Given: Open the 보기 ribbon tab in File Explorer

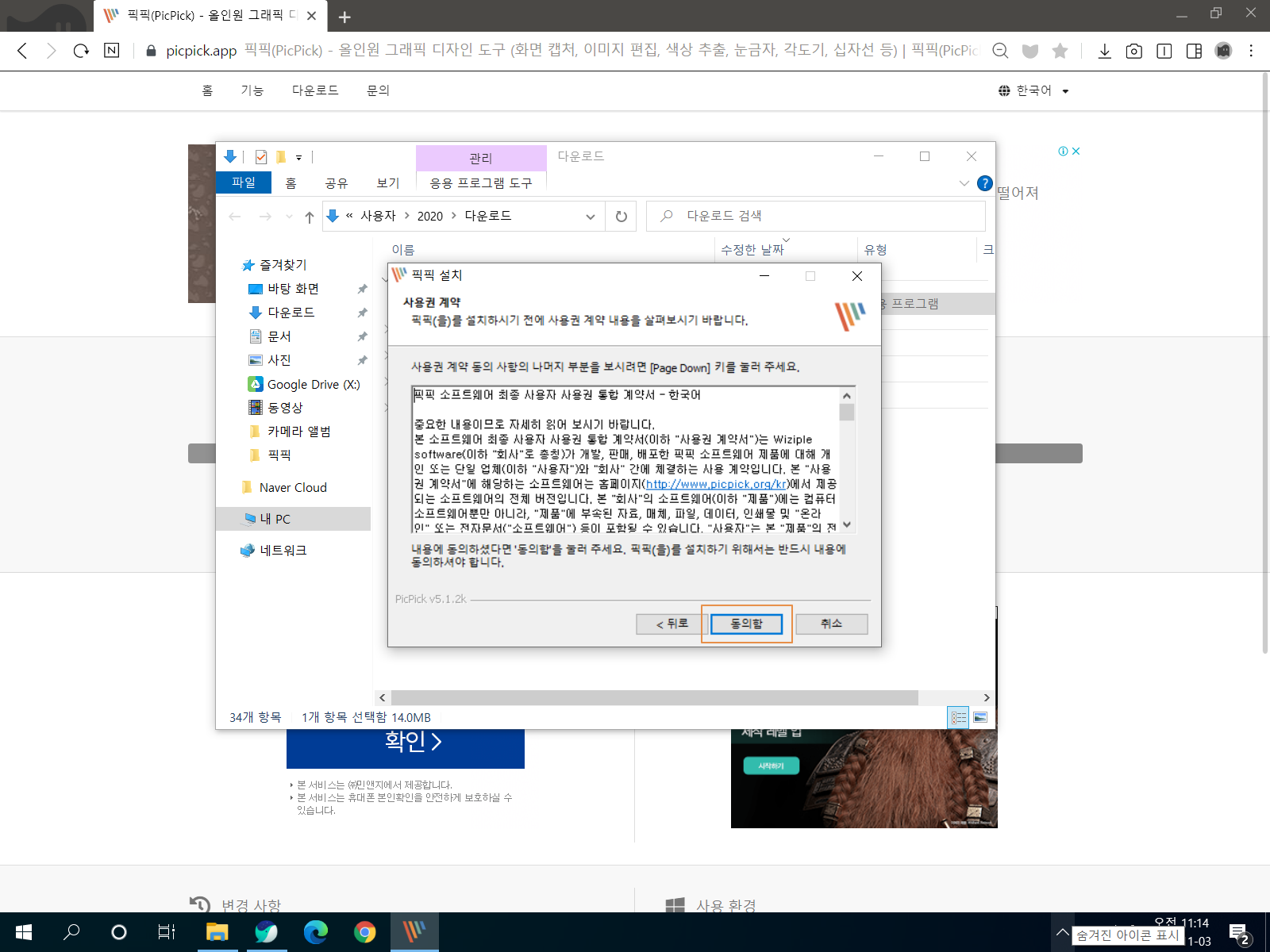Looking at the screenshot, I should (388, 183).
